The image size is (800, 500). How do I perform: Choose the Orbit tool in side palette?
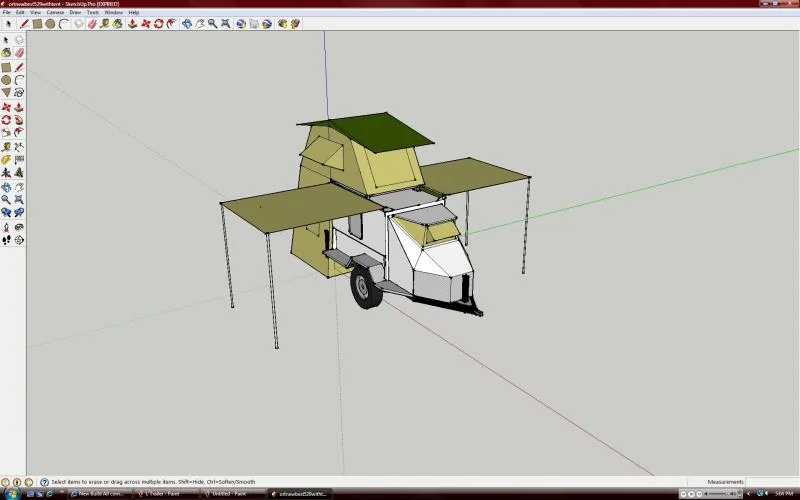(x=6, y=187)
